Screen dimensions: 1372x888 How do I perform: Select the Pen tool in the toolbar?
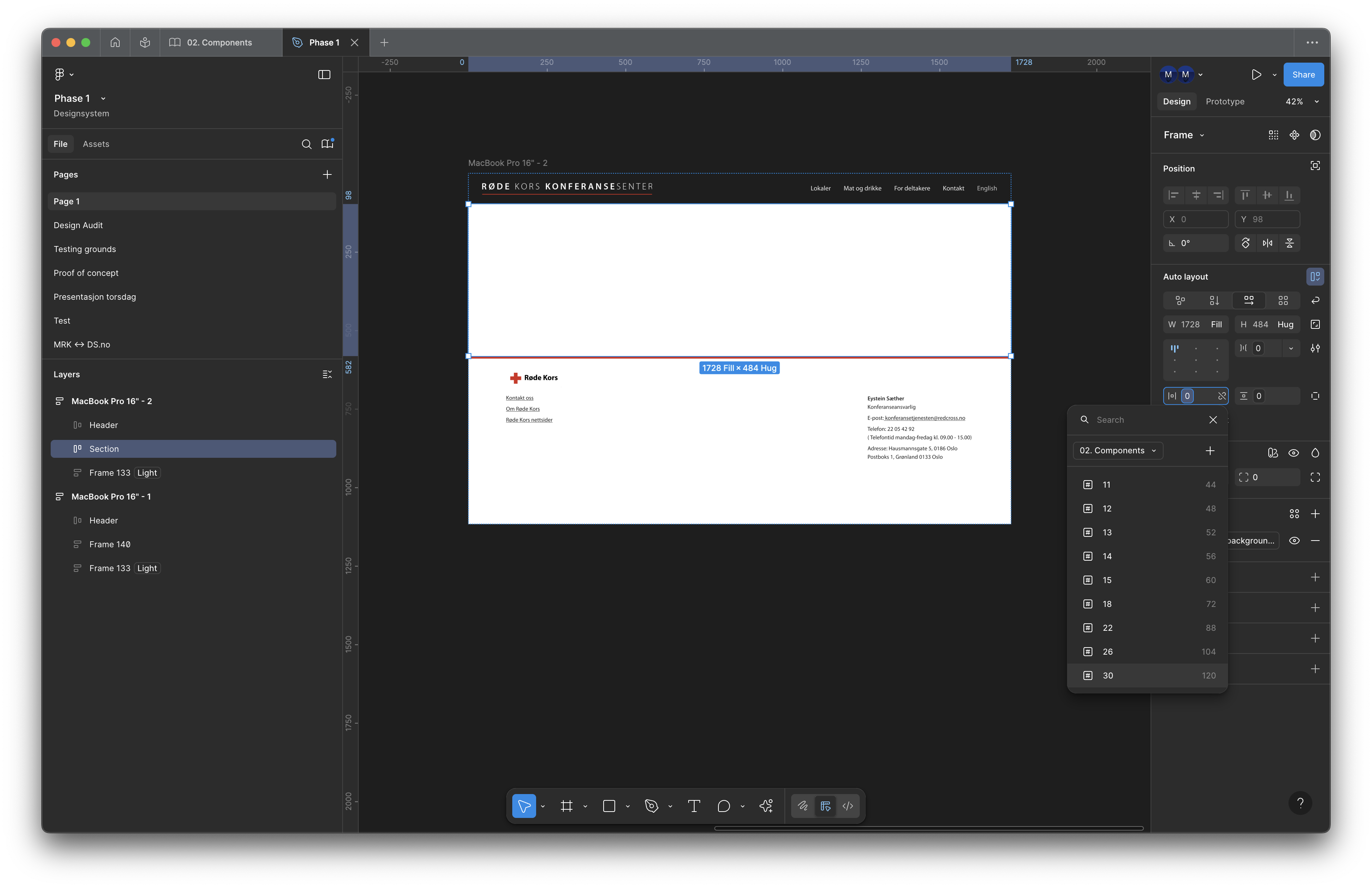pyautogui.click(x=651, y=806)
